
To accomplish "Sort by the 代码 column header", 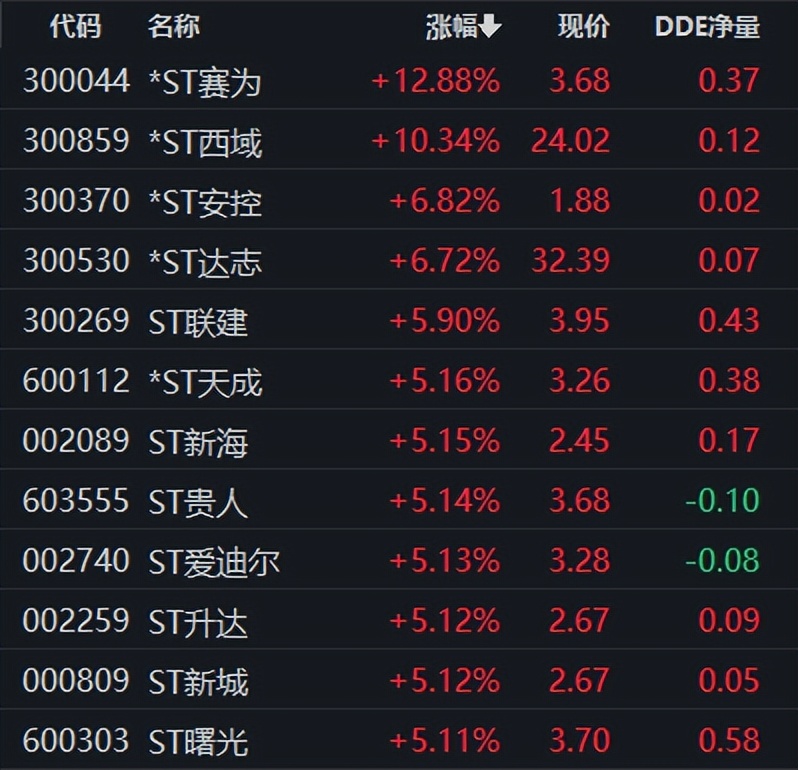I will pyautogui.click(x=75, y=27).
